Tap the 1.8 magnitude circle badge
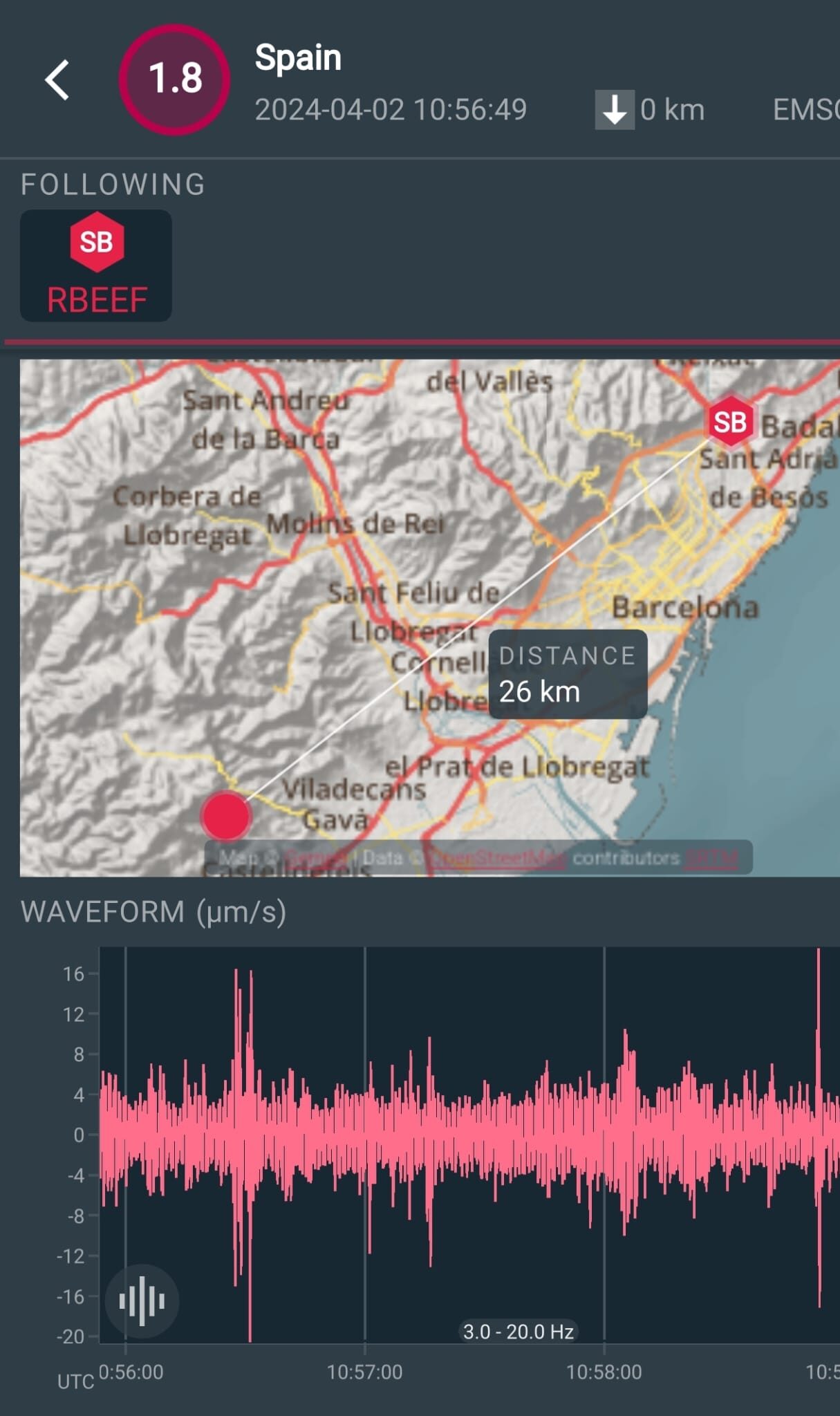 (x=174, y=80)
